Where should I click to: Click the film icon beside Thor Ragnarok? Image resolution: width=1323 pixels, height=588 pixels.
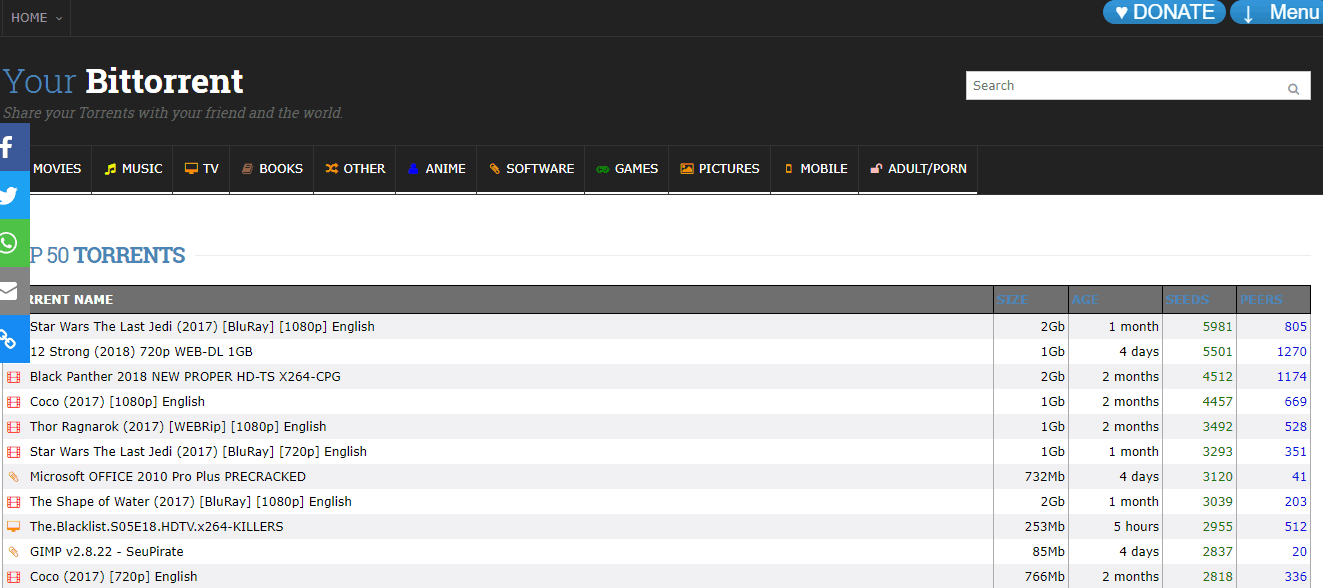tap(13, 427)
